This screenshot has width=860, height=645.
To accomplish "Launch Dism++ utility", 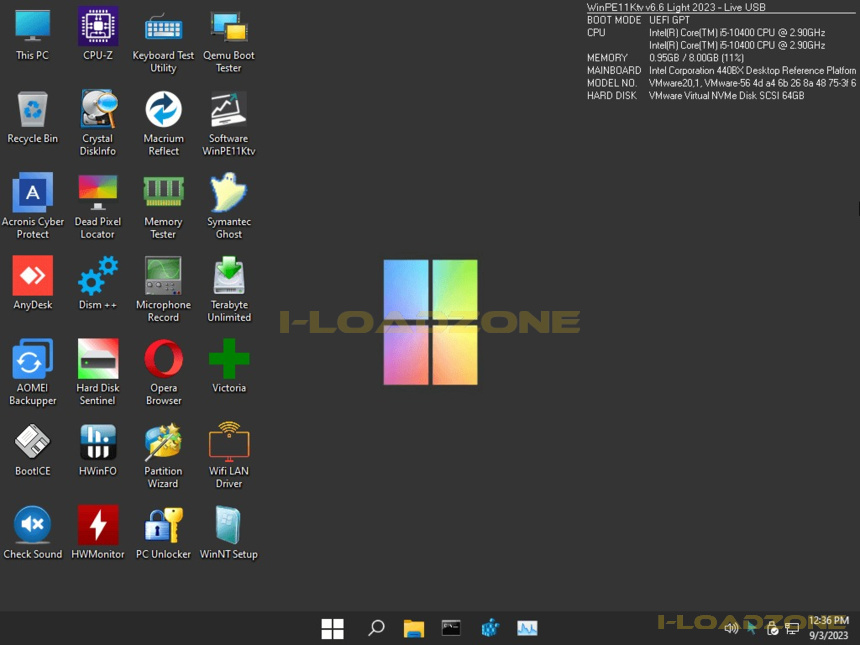I will (98, 283).
